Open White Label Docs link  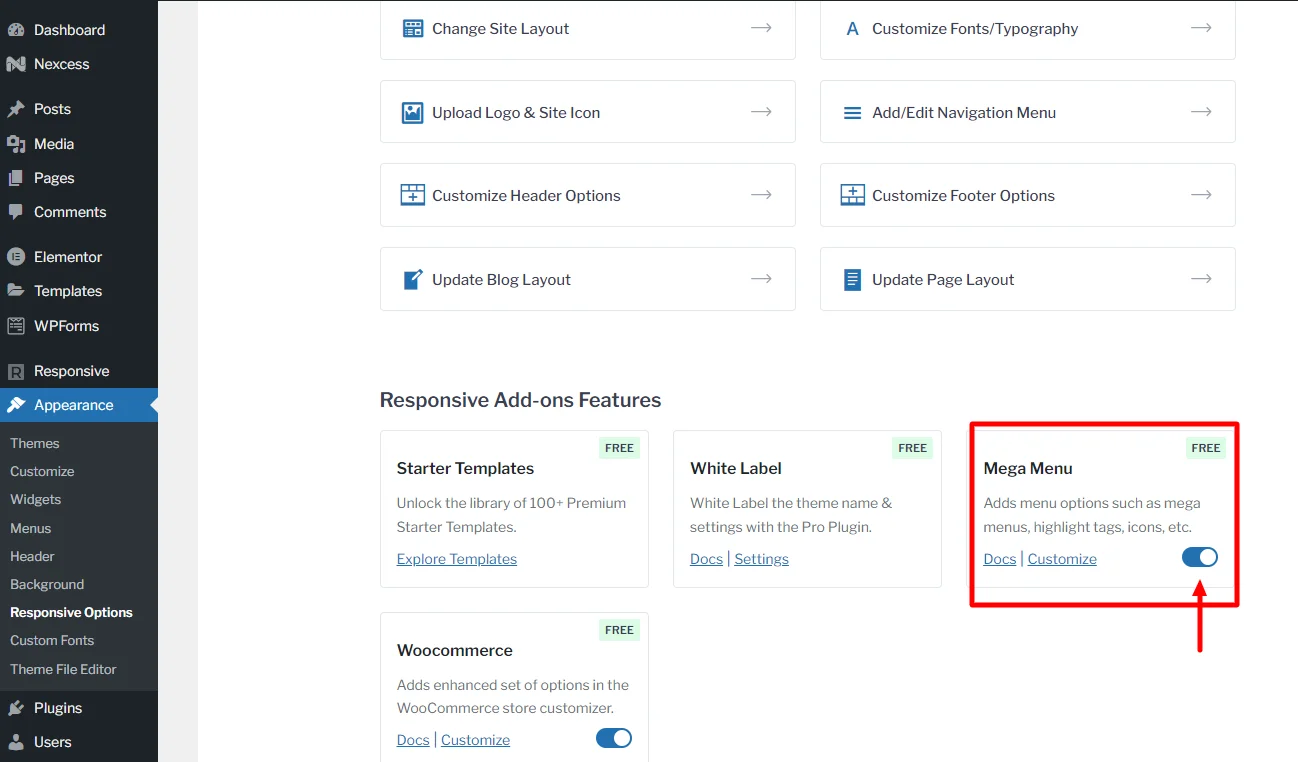point(706,559)
